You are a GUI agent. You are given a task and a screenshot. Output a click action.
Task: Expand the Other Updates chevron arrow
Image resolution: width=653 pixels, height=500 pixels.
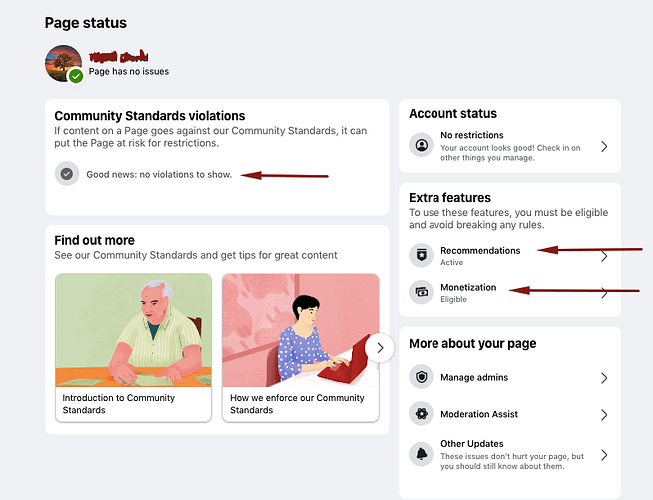tap(604, 455)
